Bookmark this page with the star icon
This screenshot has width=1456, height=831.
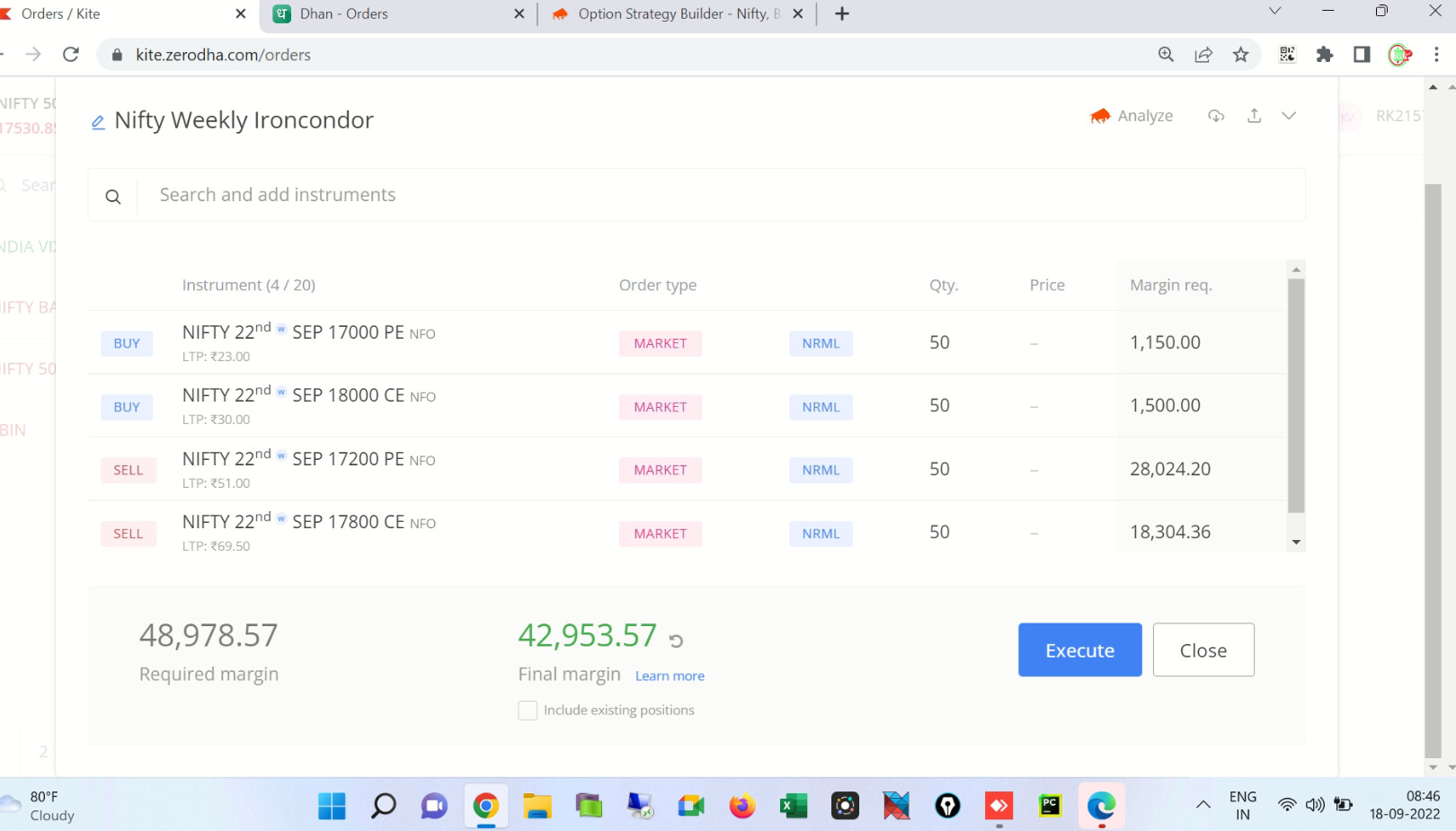click(1241, 55)
